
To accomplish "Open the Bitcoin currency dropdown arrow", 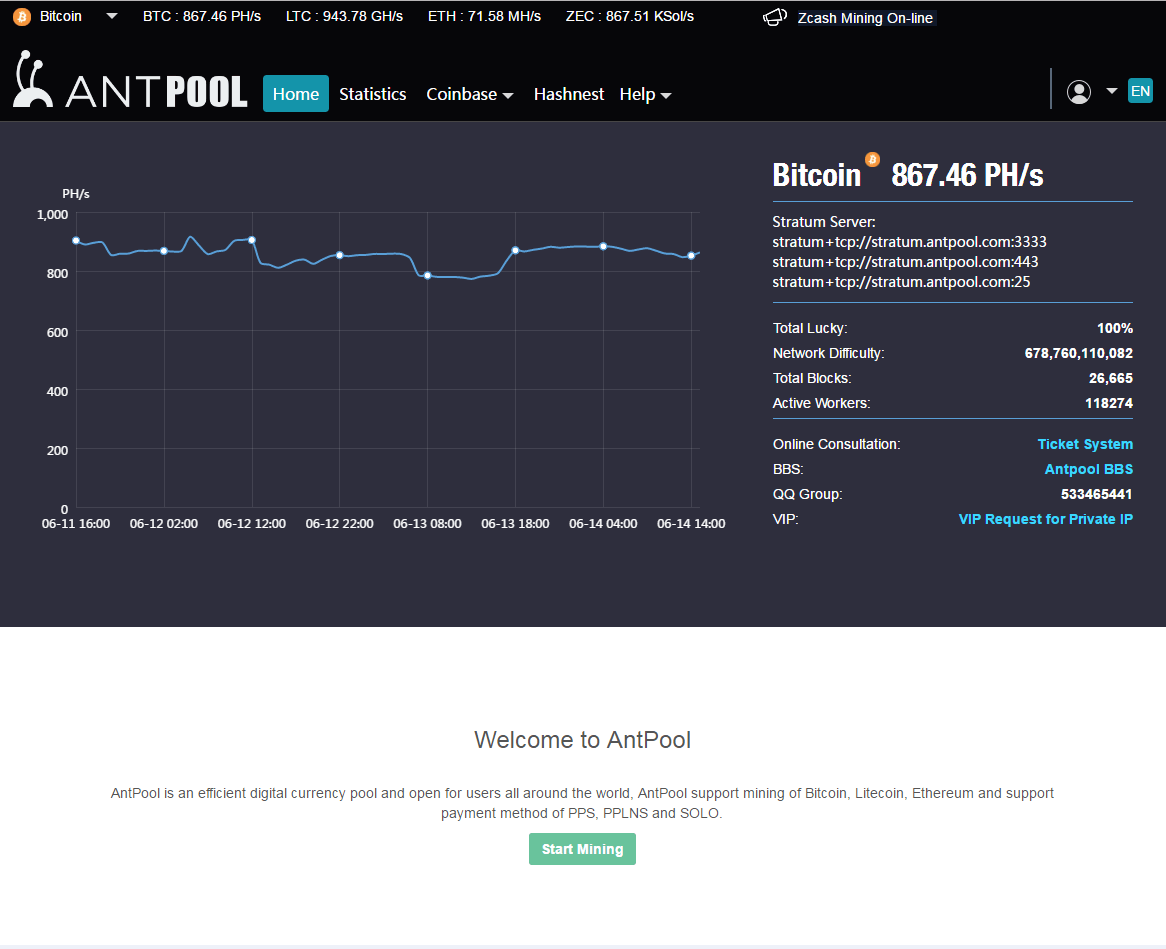I will 112,16.
